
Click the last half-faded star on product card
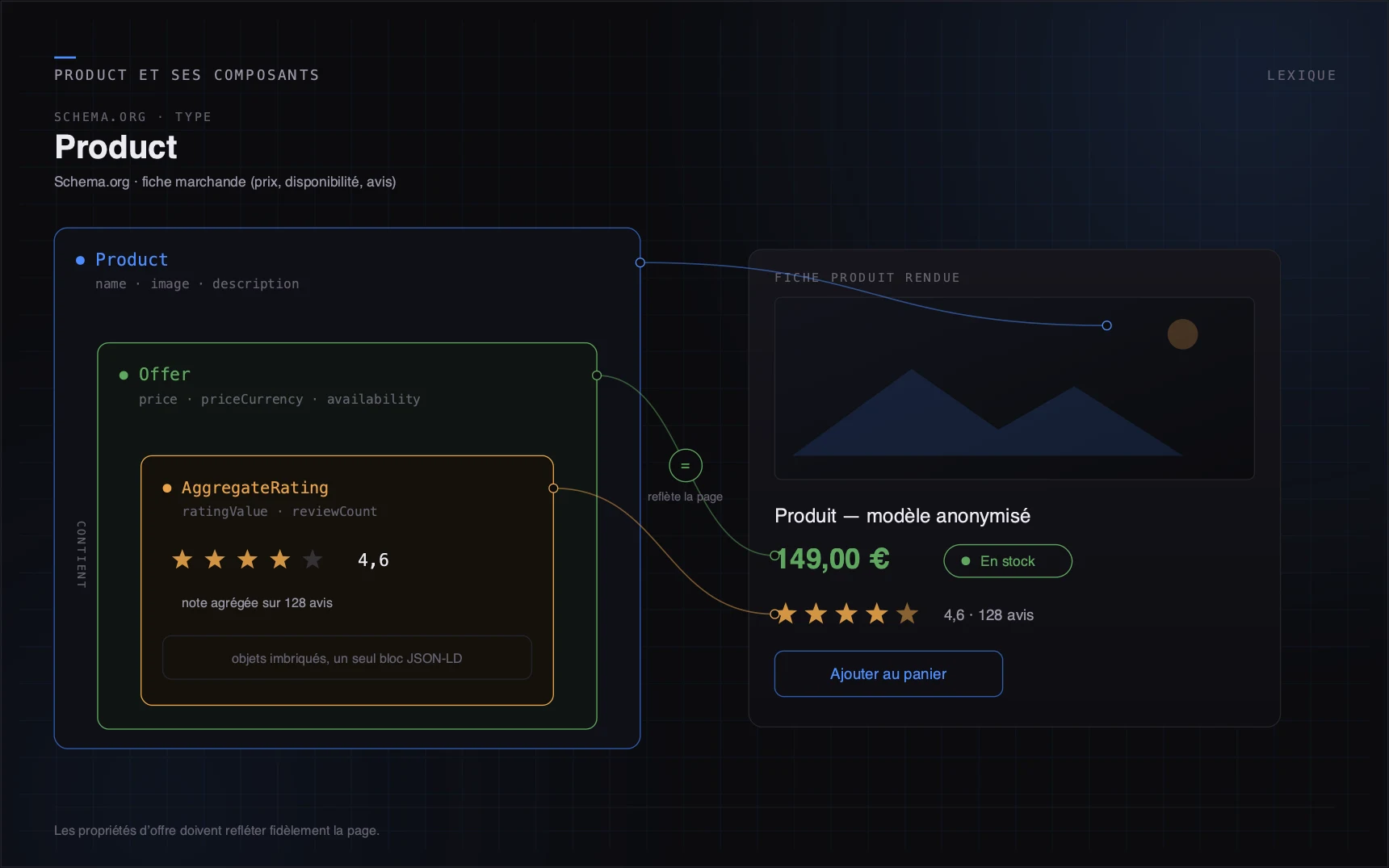908,614
